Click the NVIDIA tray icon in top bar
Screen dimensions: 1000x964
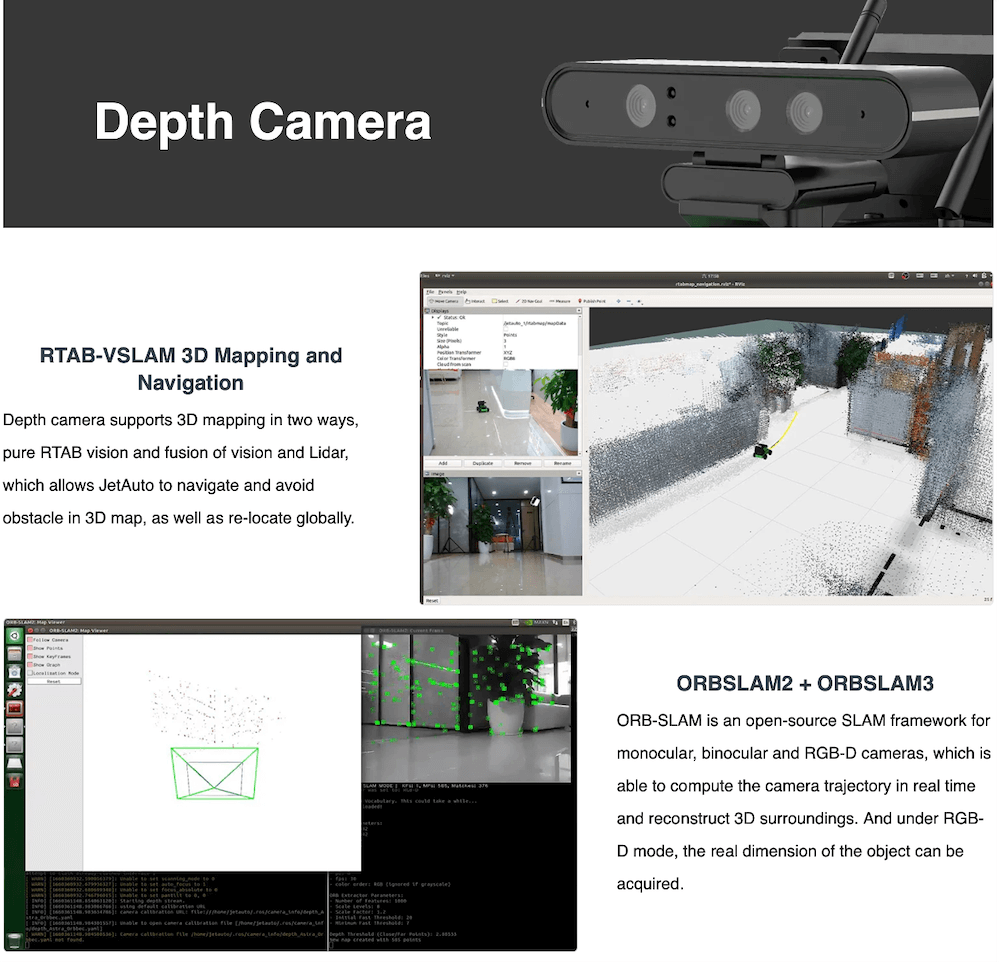pos(527,622)
